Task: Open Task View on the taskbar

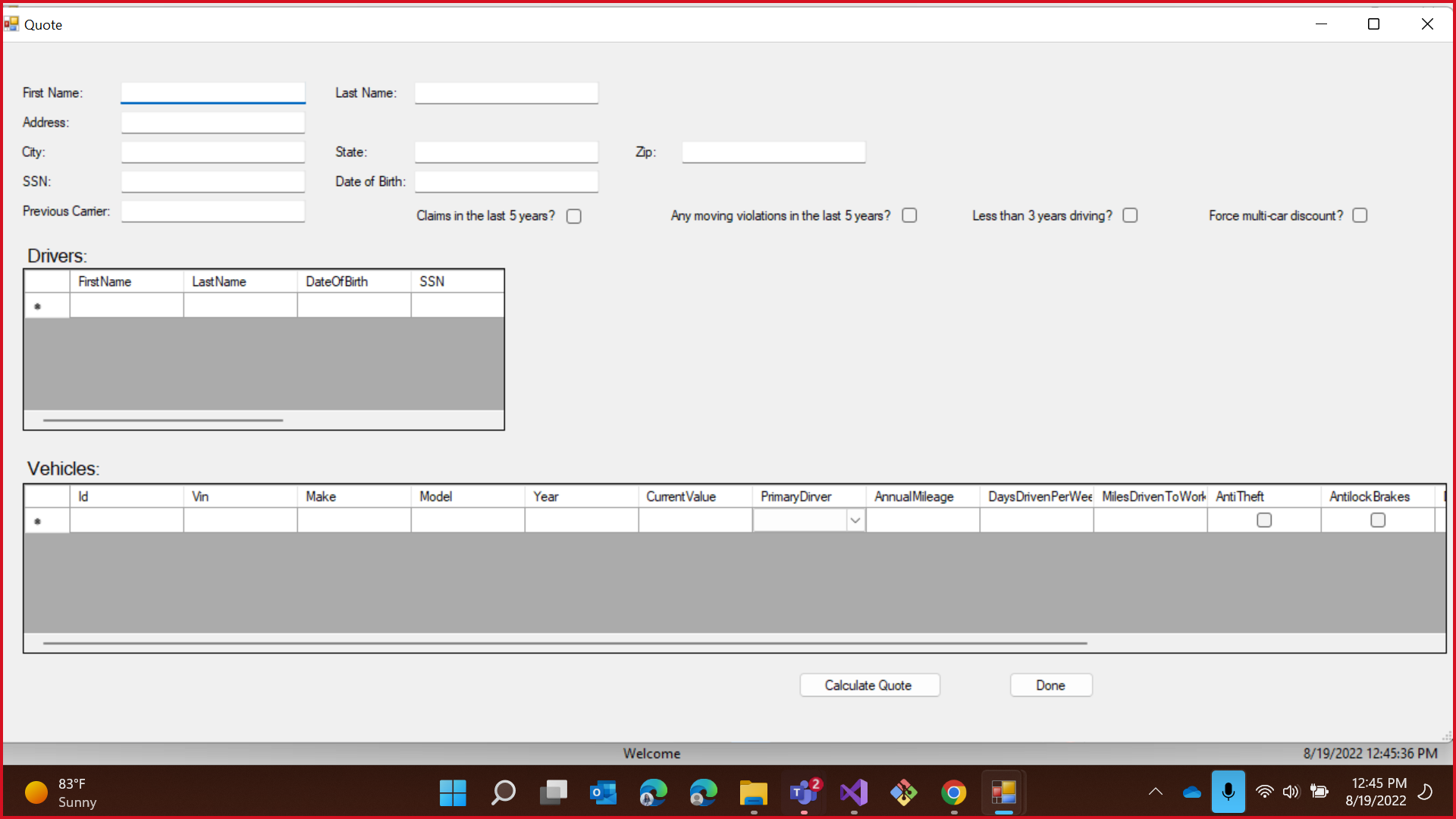Action: 553,793
